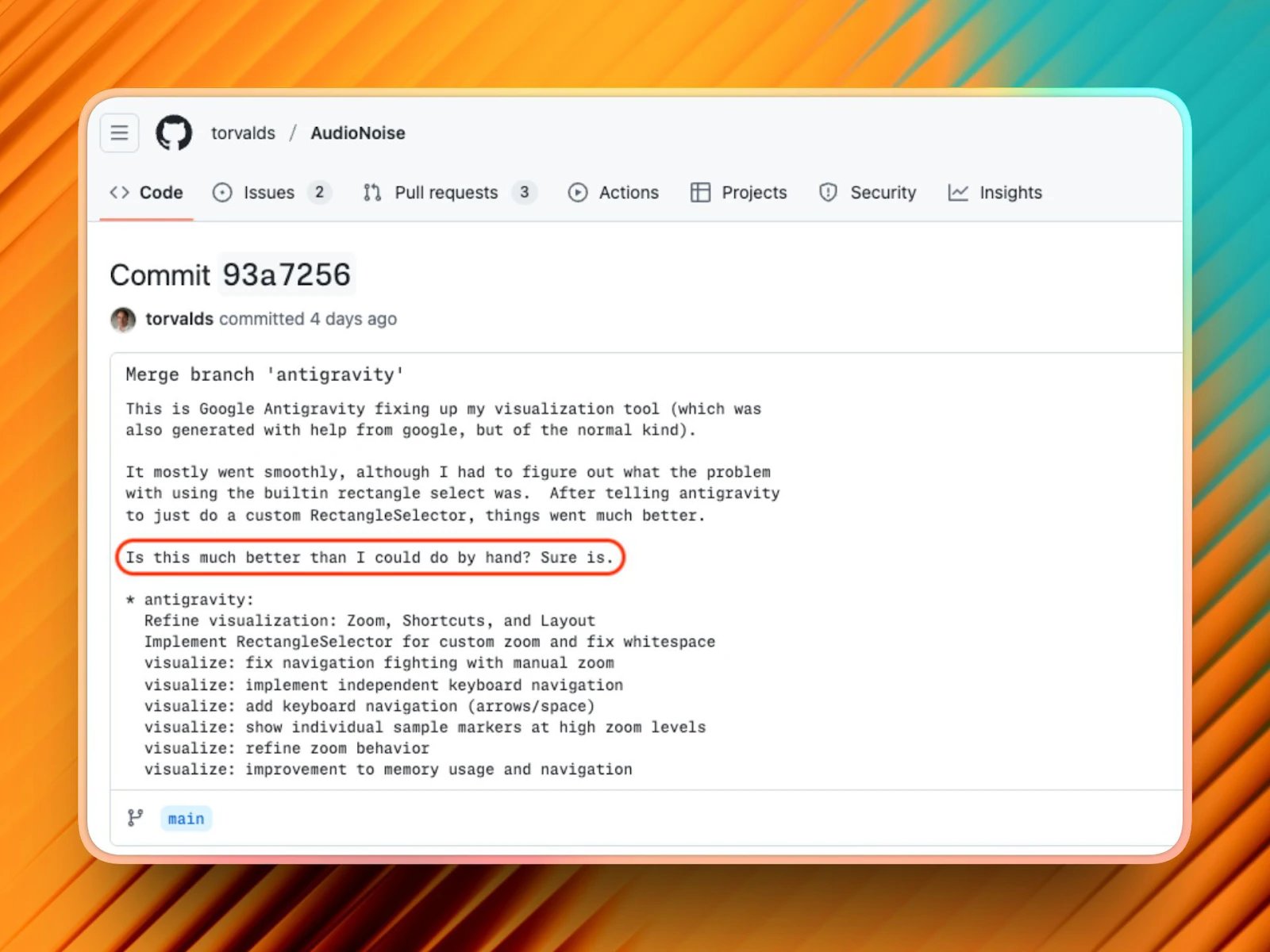Click the Actions play icon
Image resolution: width=1270 pixels, height=952 pixels.
pos(578,192)
